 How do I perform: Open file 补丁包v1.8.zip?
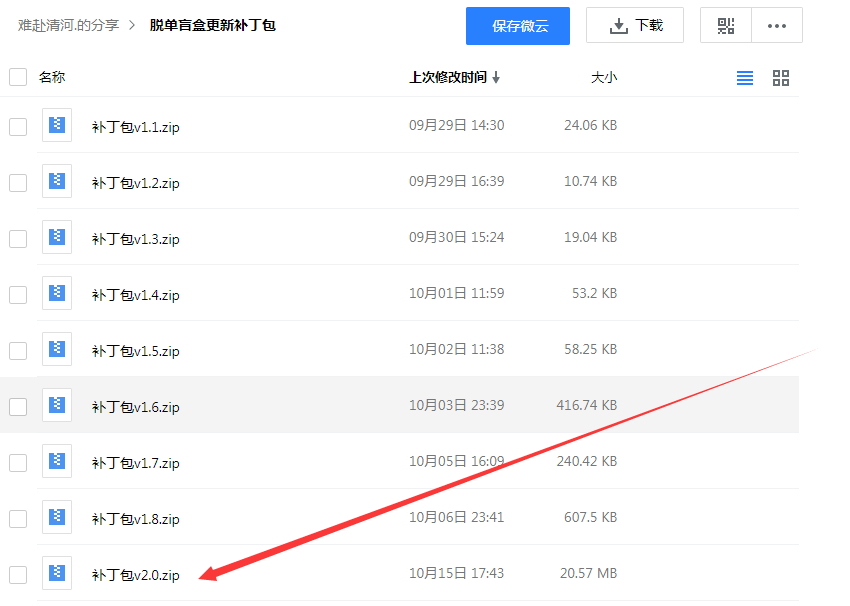[x=136, y=519]
